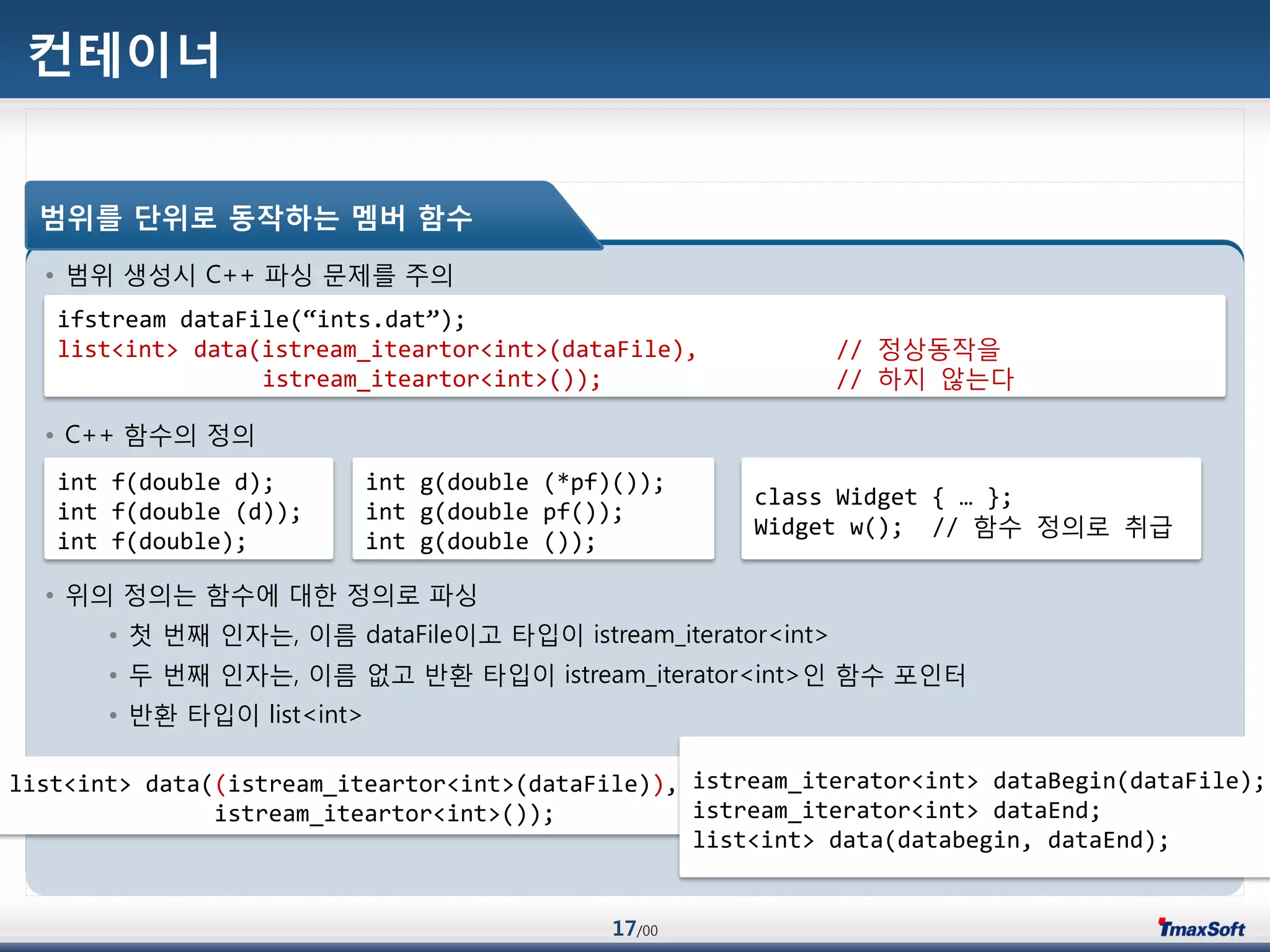Click the code line int f(double);
This screenshot has height=952, width=1270.
click(152, 542)
